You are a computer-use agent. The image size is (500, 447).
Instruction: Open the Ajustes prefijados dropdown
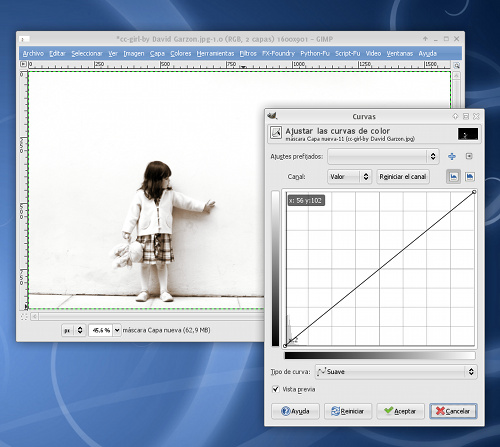point(383,156)
